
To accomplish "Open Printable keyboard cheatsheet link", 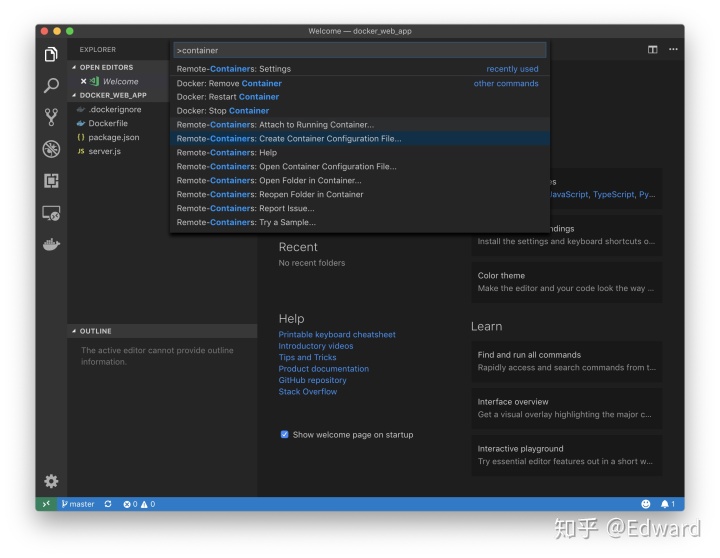I will pyautogui.click(x=337, y=334).
